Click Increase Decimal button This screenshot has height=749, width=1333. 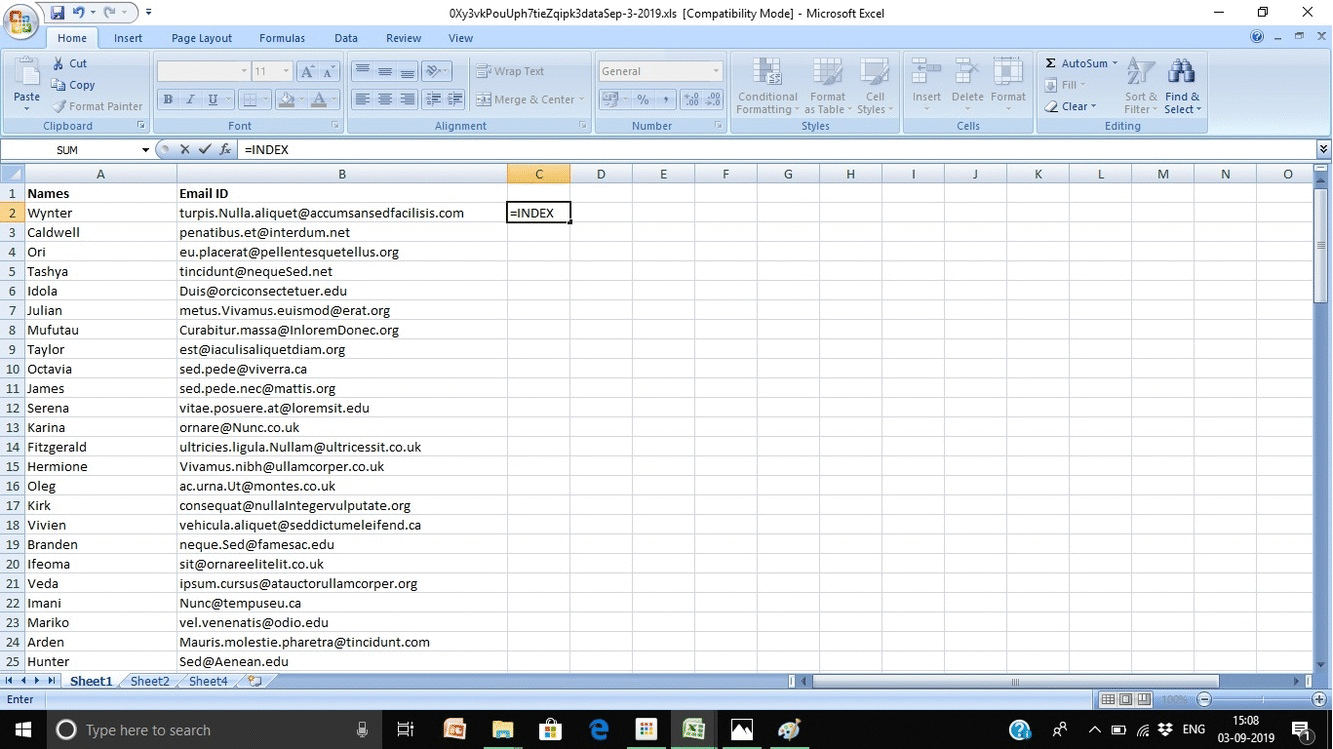coord(691,99)
